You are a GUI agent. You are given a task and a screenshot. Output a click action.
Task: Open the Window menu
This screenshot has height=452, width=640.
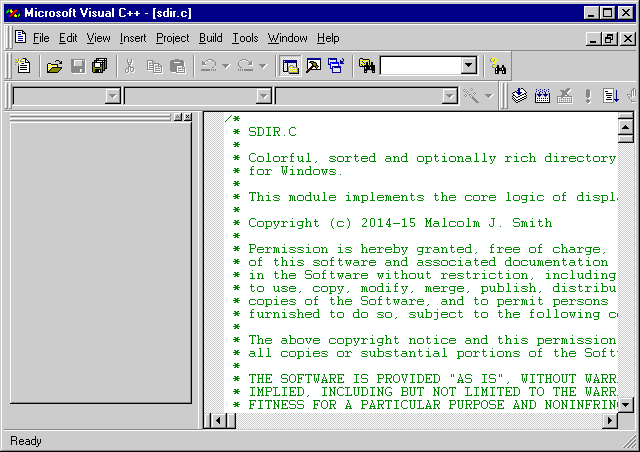[287, 38]
